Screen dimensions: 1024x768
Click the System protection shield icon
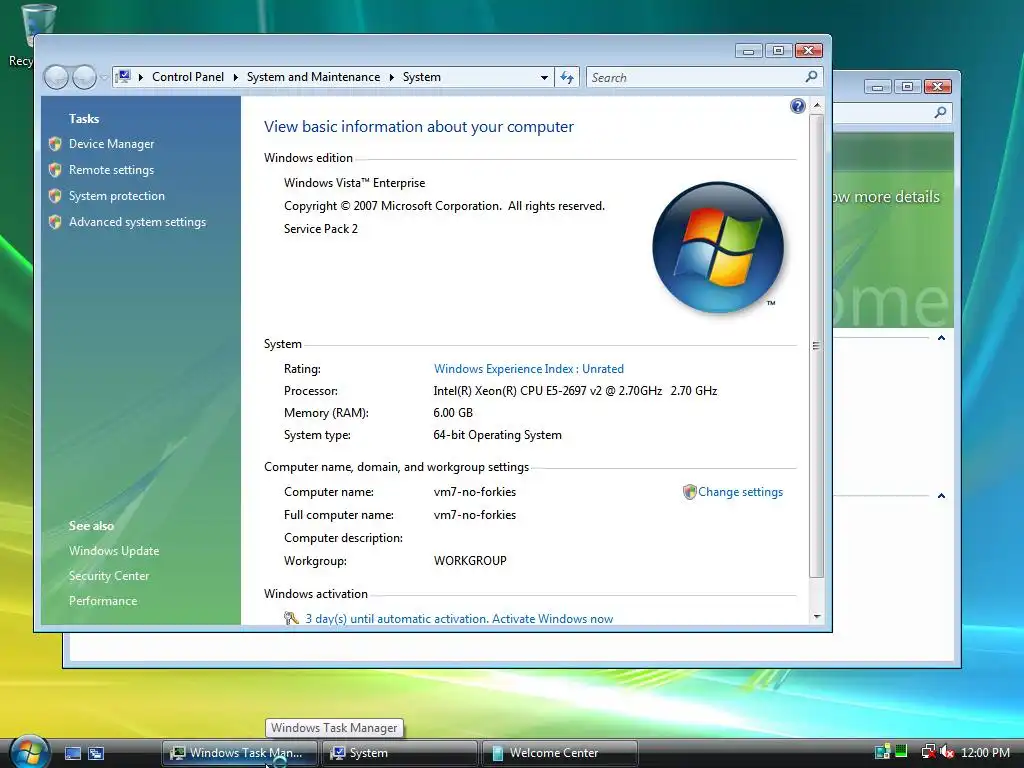[56, 196]
